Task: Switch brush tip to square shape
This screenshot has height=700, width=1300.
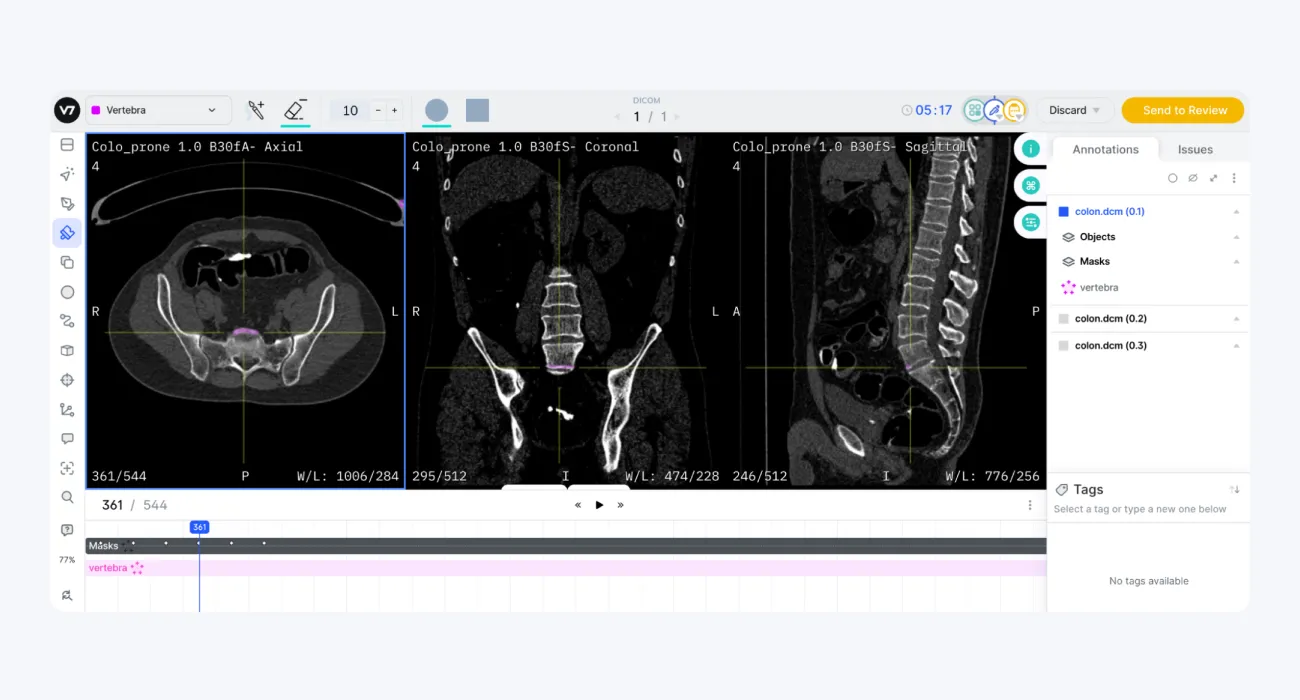Action: pos(477,110)
